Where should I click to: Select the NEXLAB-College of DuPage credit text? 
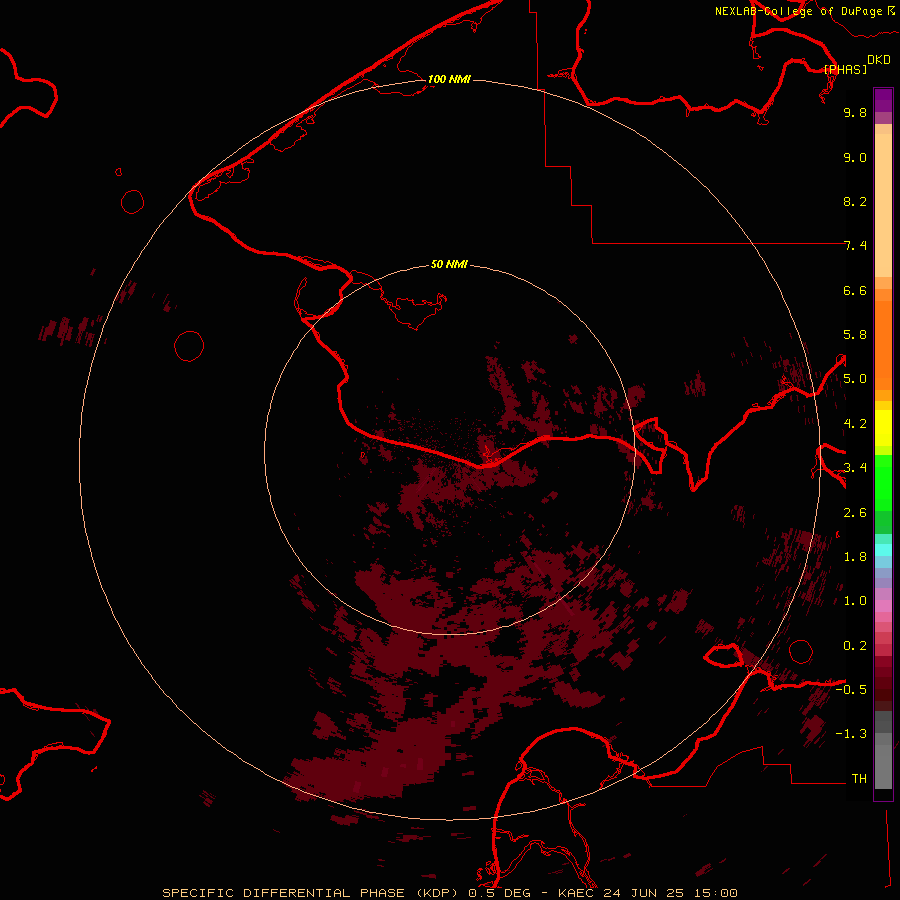pos(798,11)
